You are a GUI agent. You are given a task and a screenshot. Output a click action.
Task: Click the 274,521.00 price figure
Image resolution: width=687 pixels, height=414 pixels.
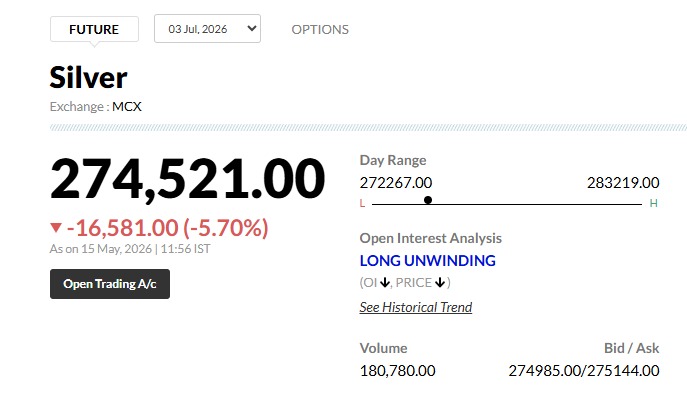click(188, 179)
